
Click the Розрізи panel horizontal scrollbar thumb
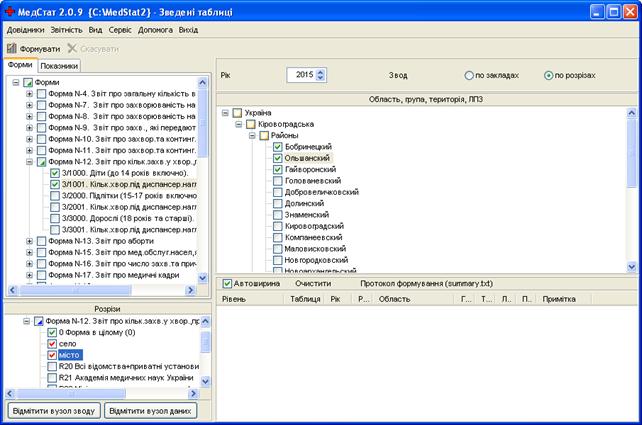coord(71,393)
